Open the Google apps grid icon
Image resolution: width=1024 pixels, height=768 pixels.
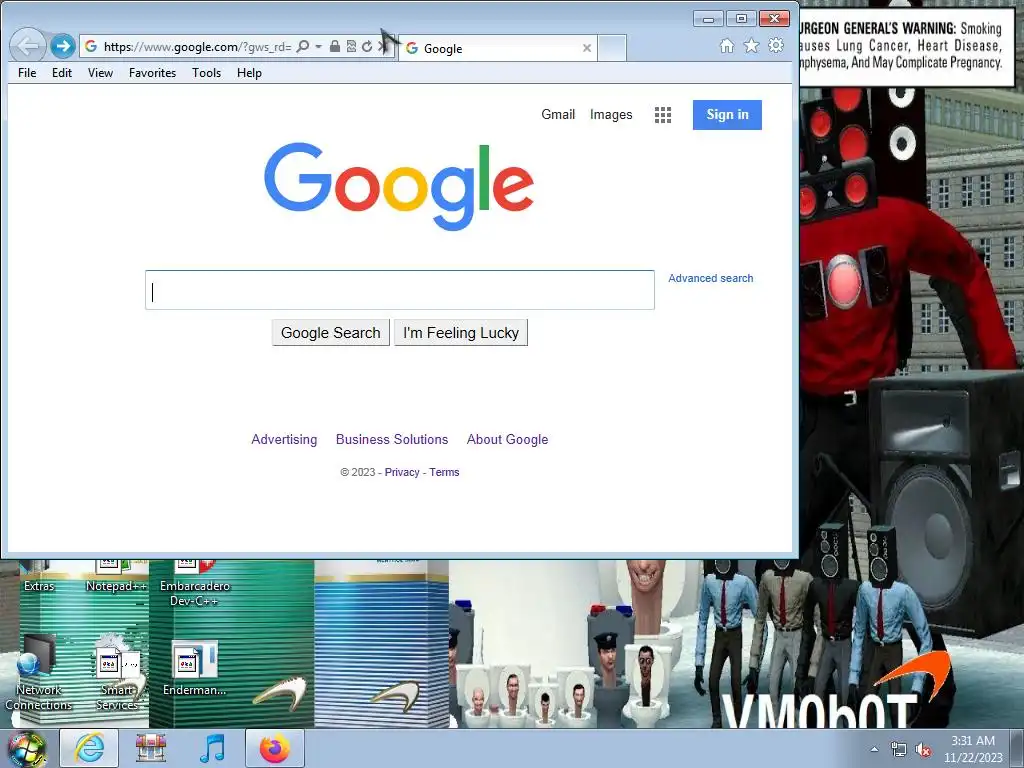[x=663, y=115]
